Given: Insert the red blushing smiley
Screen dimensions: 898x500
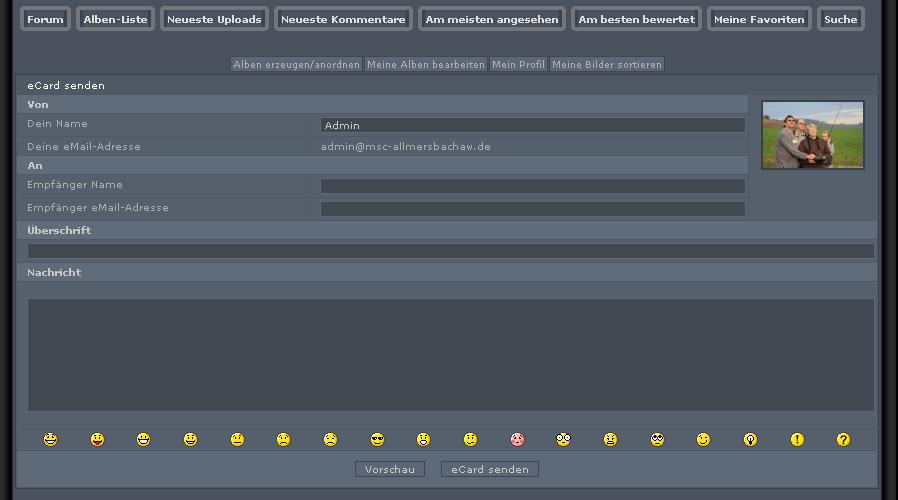Looking at the screenshot, I should (x=517, y=439).
